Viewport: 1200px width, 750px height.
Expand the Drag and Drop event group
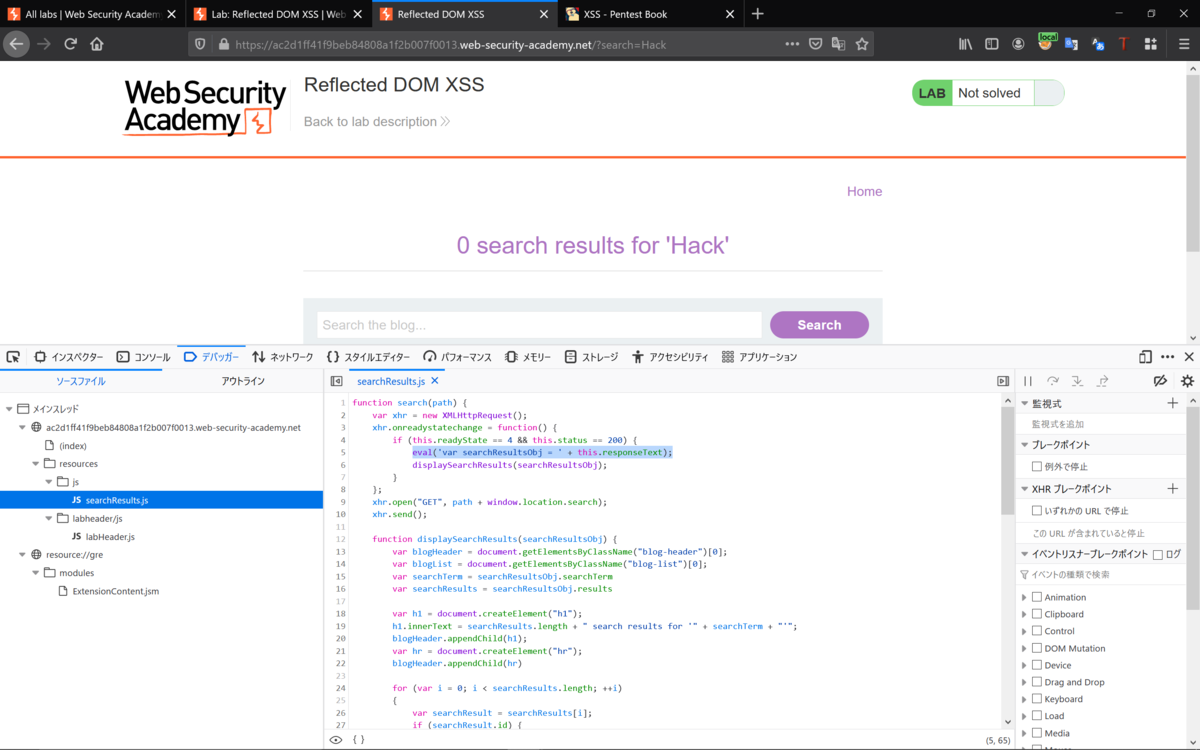(1024, 682)
